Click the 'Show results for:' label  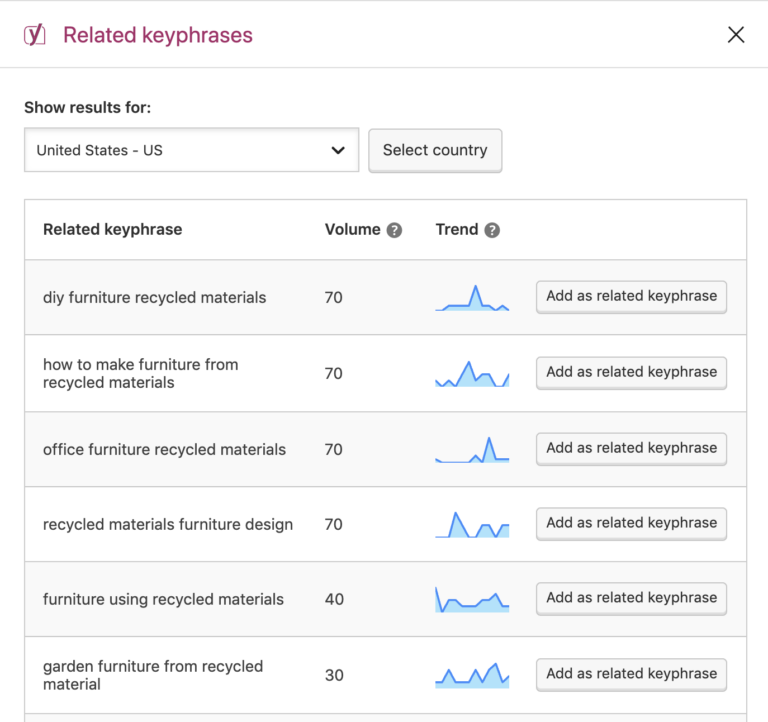tap(88, 107)
